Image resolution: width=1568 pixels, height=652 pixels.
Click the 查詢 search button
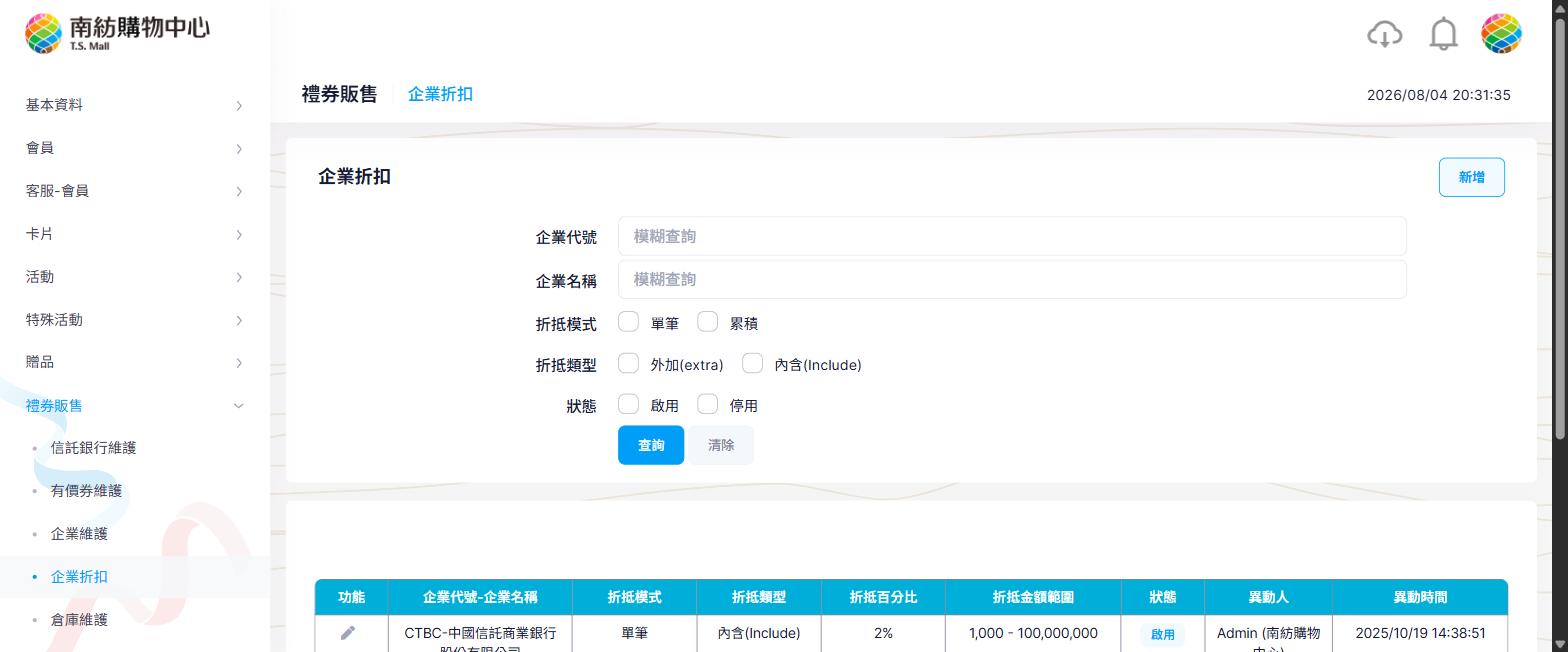tap(651, 445)
